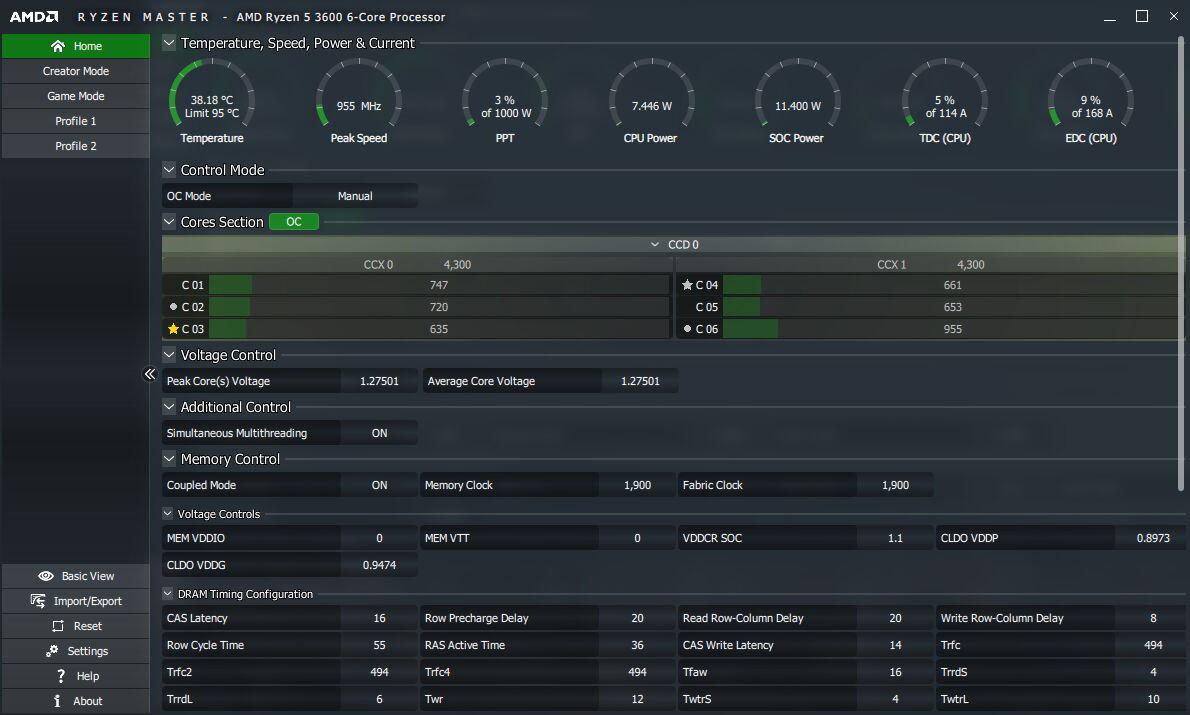Viewport: 1190px width, 715px height.
Task: Click CLDO VDDG value 0.9474
Action: pos(379,565)
